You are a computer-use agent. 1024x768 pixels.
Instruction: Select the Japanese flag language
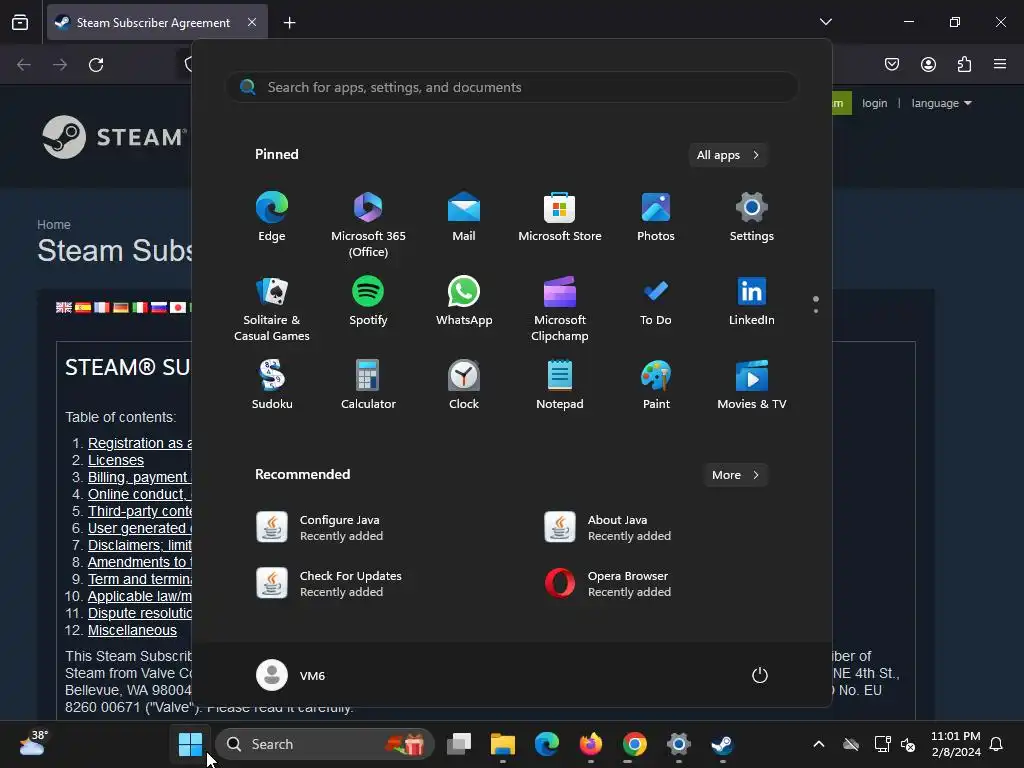pos(178,307)
